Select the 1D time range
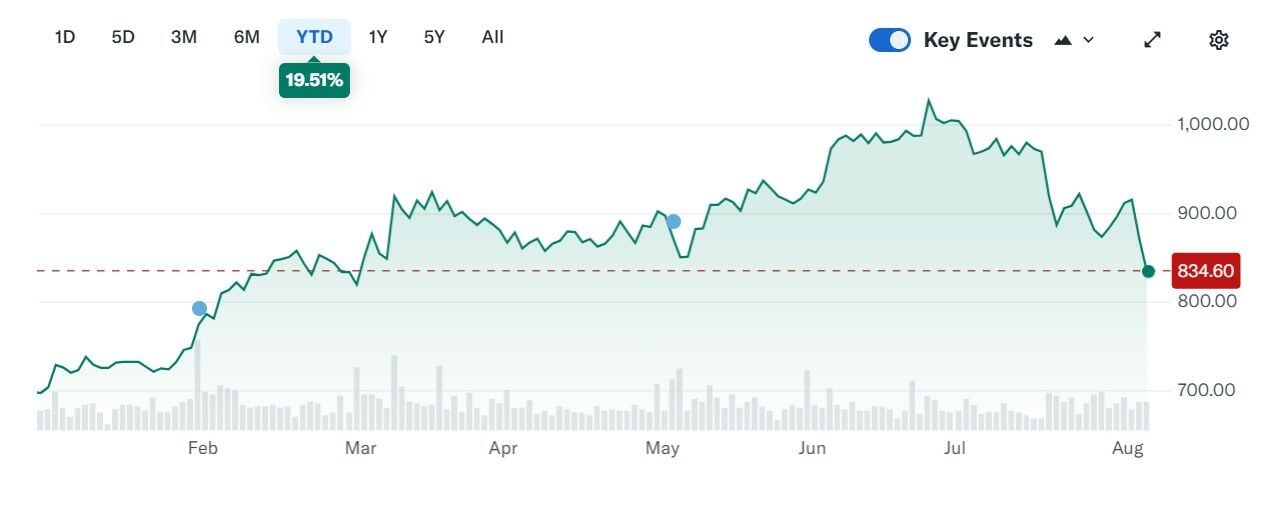 [x=65, y=37]
